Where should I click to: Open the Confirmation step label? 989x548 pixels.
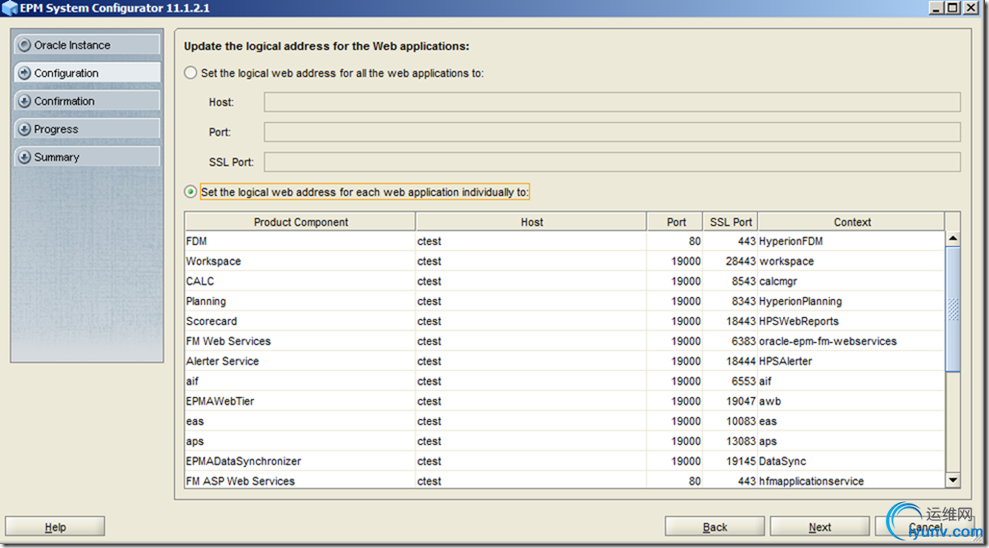pyautogui.click(x=64, y=101)
